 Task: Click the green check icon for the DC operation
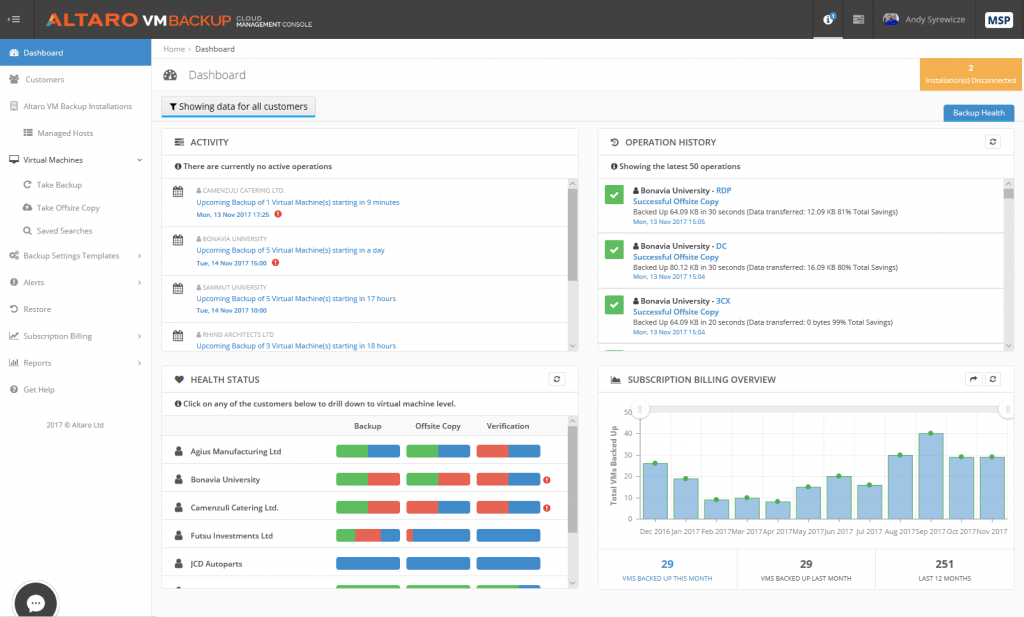tap(614, 250)
